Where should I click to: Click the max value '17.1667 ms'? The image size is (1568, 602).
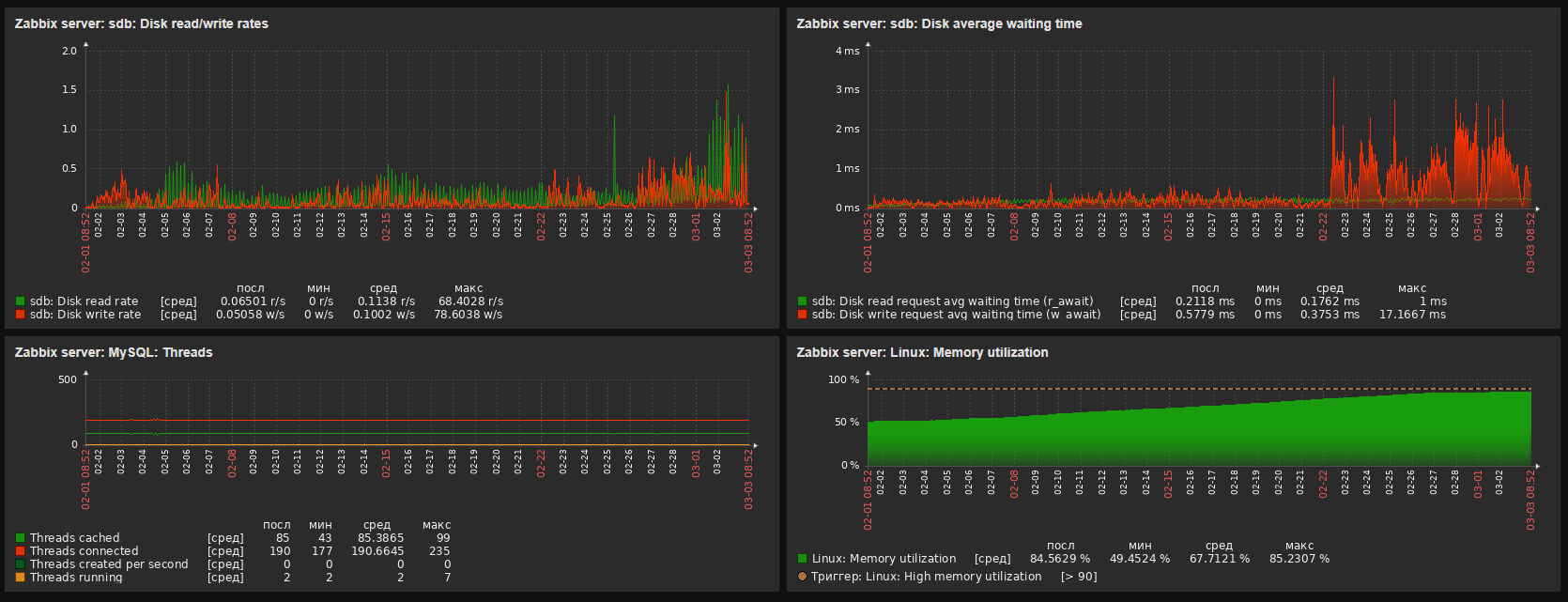click(1412, 315)
